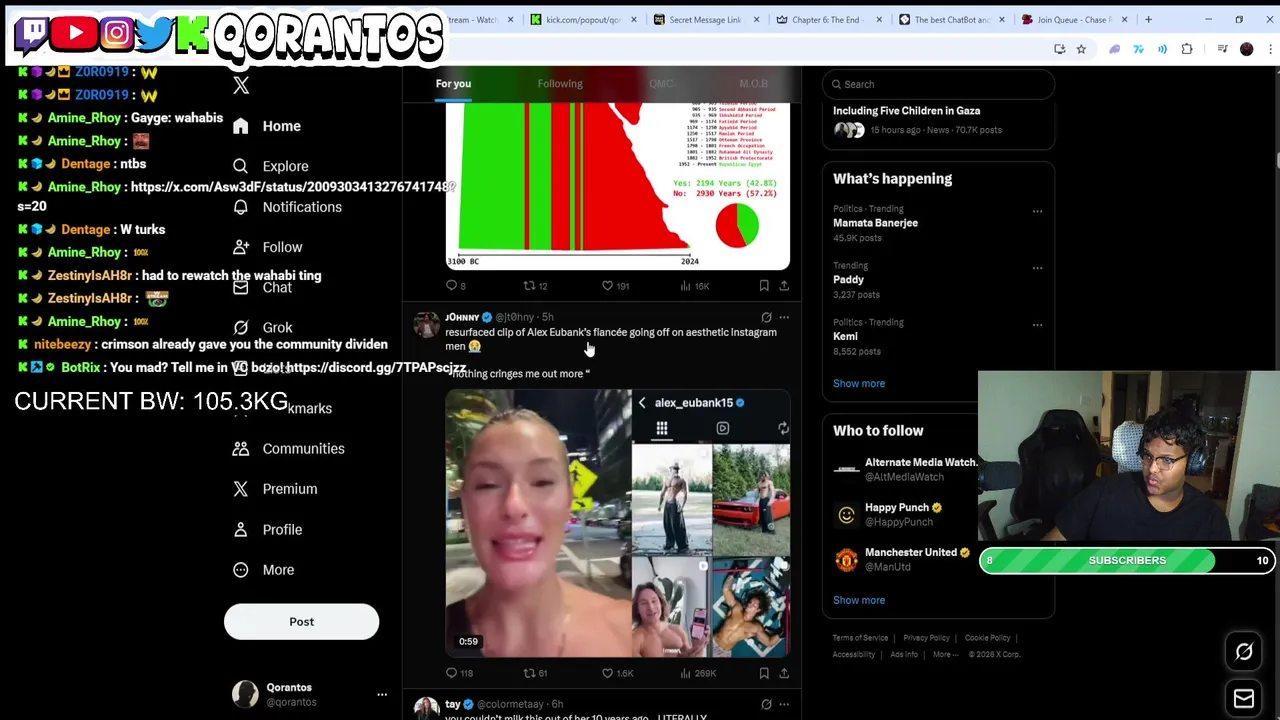
Task: Switch to the M.O.B timeline tab
Action: click(754, 84)
